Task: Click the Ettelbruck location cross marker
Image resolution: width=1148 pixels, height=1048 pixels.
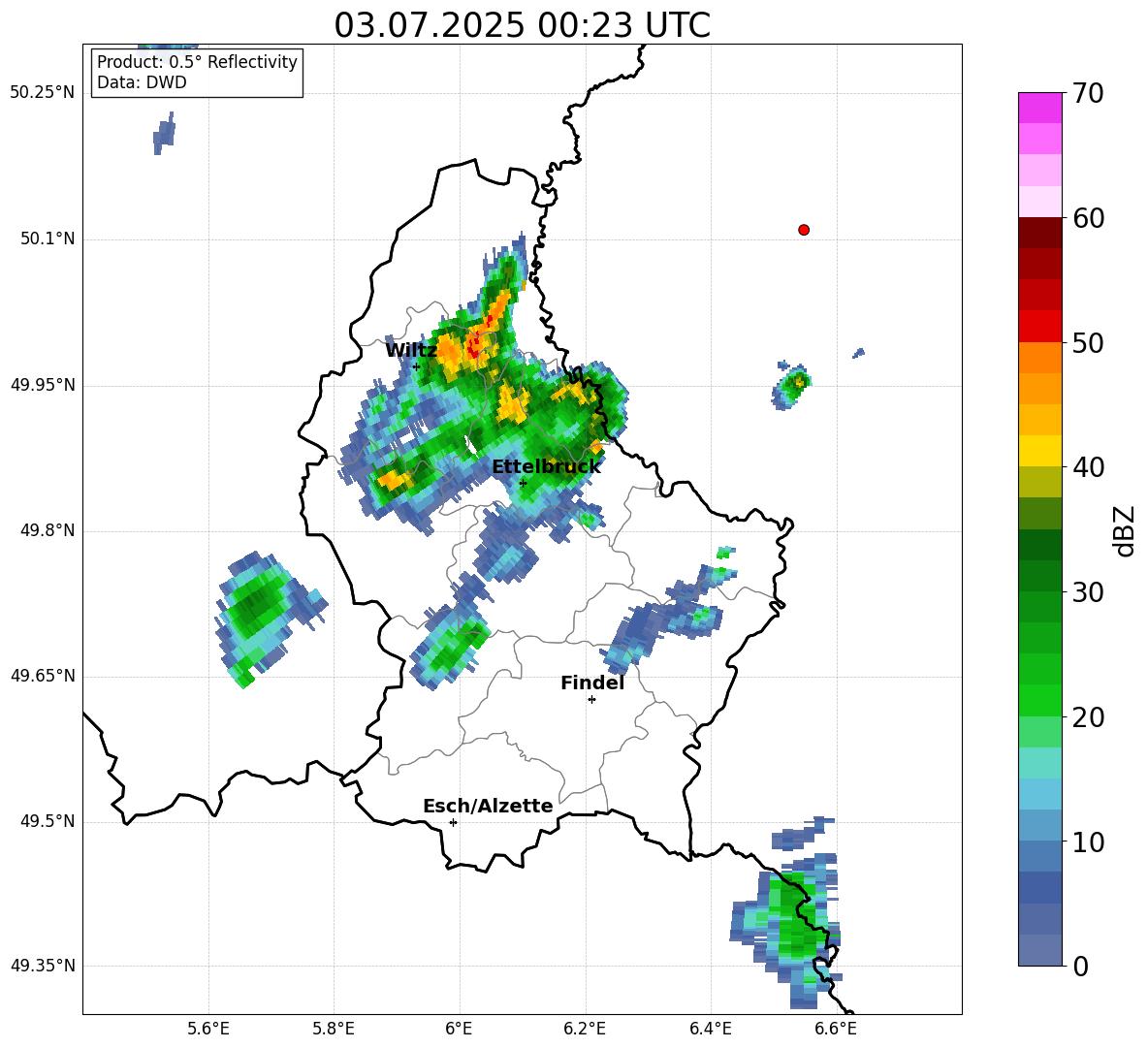Action: [x=523, y=483]
